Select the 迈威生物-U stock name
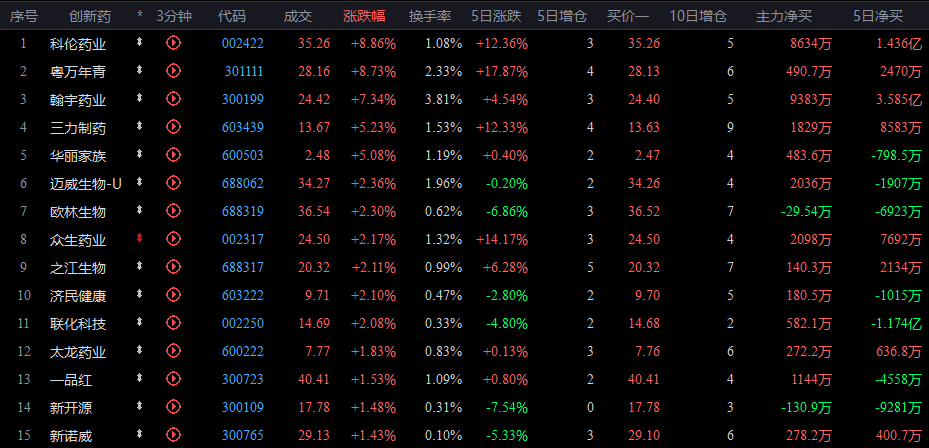This screenshot has width=929, height=448. point(86,184)
